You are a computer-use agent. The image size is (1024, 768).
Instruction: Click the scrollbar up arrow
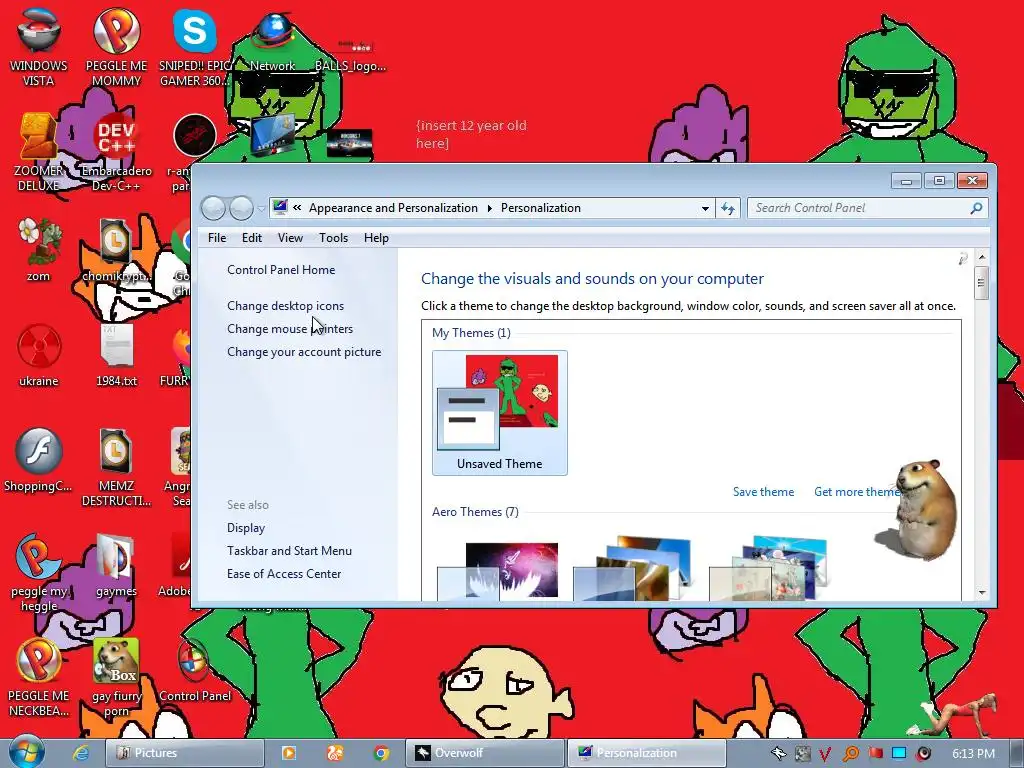click(982, 257)
